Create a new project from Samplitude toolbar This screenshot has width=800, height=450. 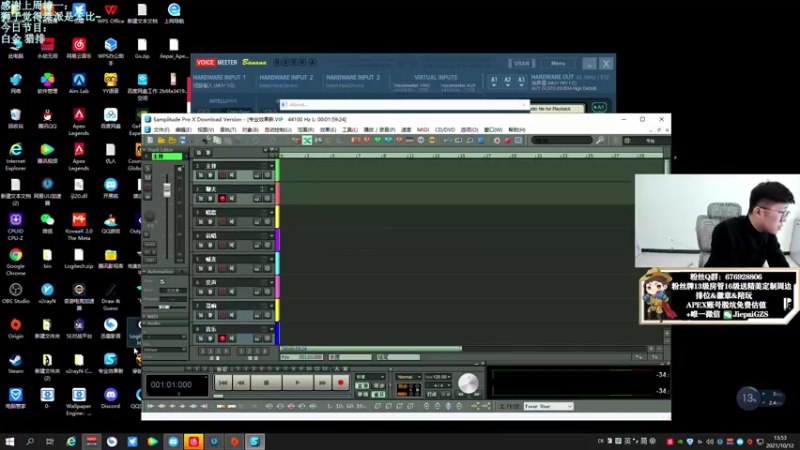pyautogui.click(x=150, y=140)
